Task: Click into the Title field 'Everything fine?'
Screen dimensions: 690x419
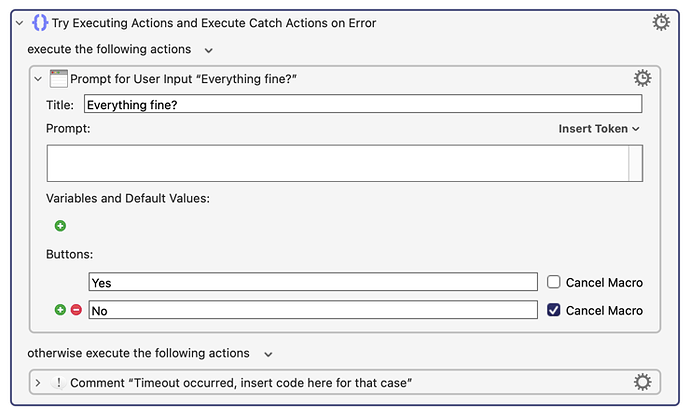Action: (363, 104)
